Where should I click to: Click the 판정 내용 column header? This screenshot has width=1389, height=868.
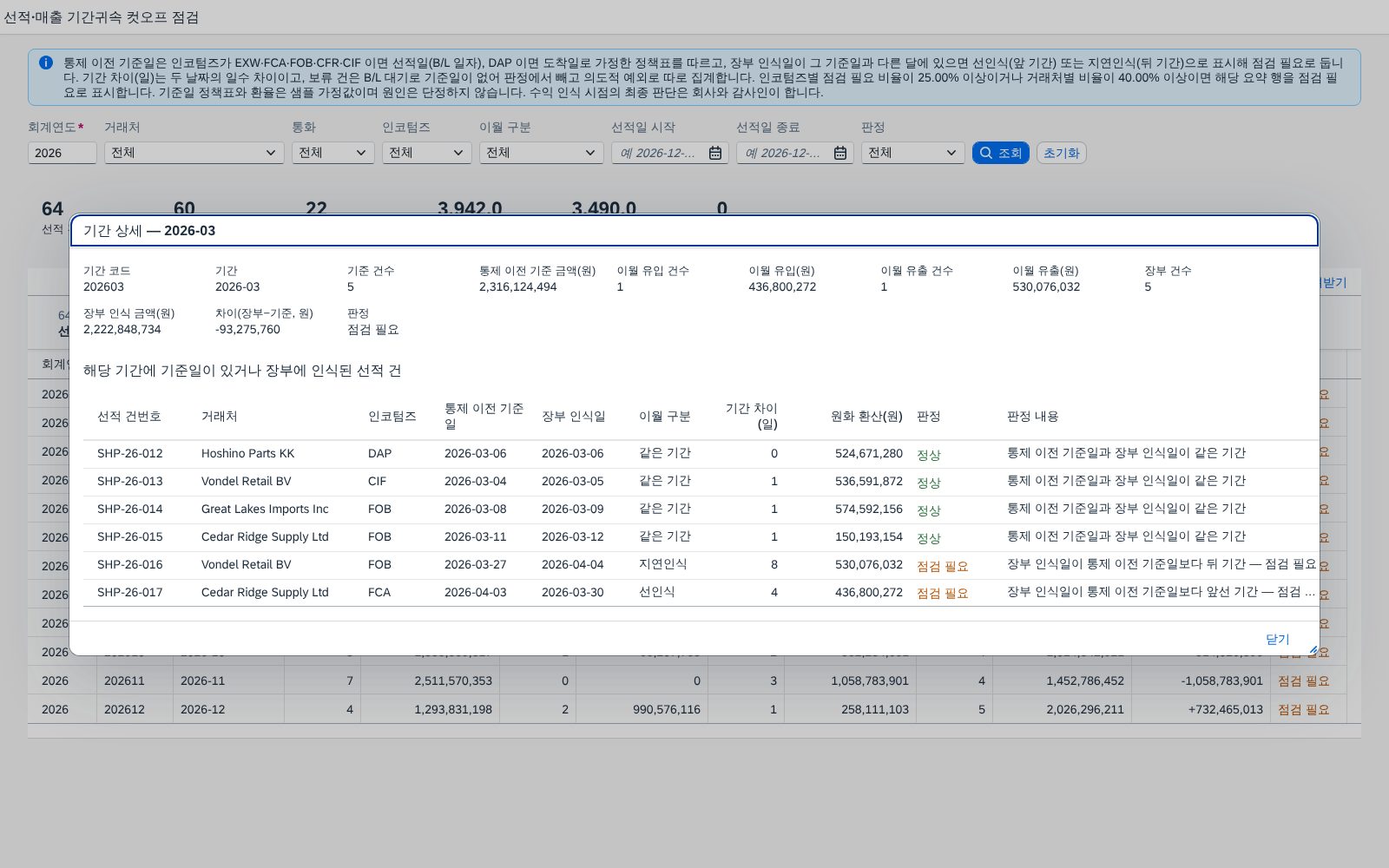1033,417
